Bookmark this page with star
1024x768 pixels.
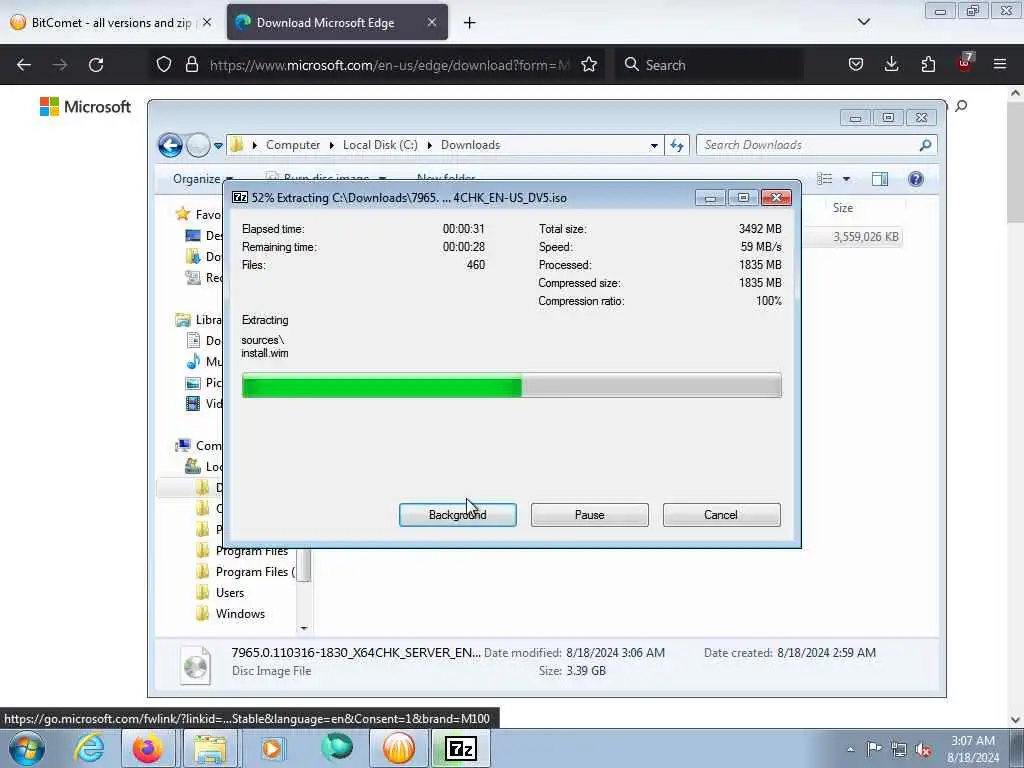click(589, 64)
